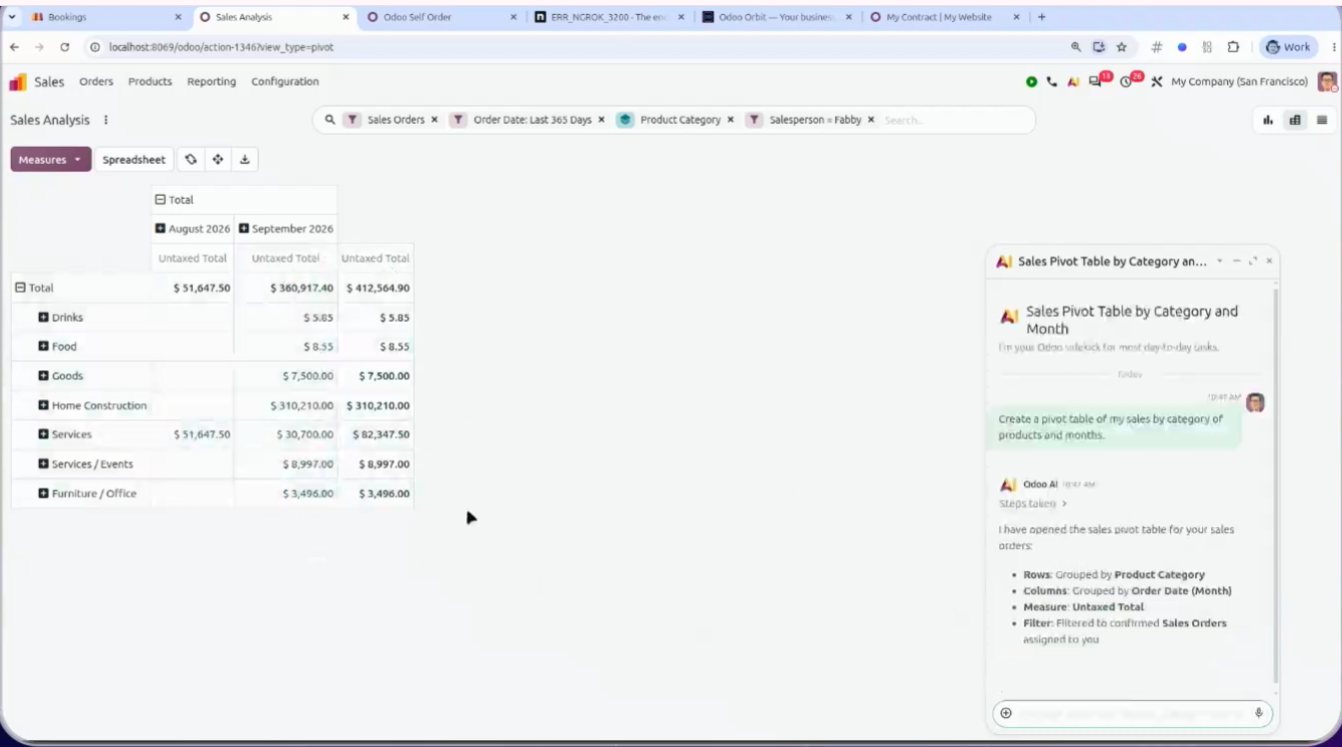Close the AI chat panel
The width and height of the screenshot is (1342, 747).
(x=1270, y=261)
